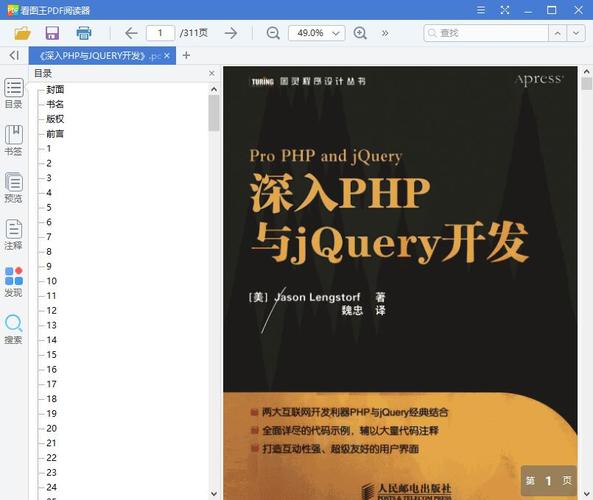
Task: Close the 深入PHP与JQUERY开发 tab
Action: point(167,56)
